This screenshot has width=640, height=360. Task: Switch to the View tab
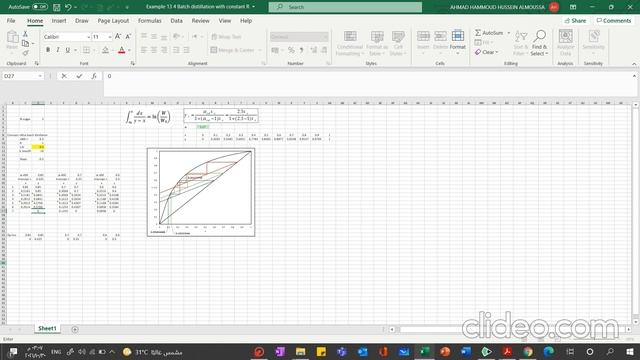[224, 20]
